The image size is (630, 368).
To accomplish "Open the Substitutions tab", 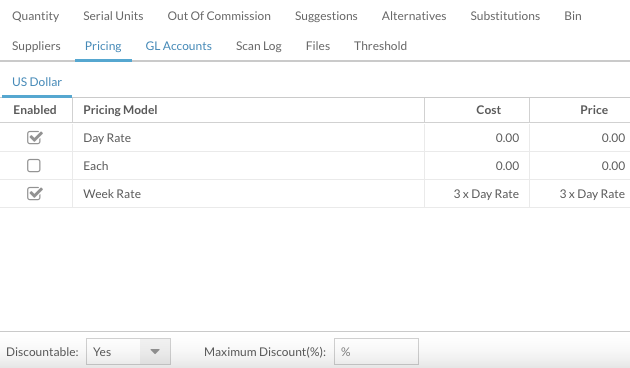I will [x=505, y=16].
